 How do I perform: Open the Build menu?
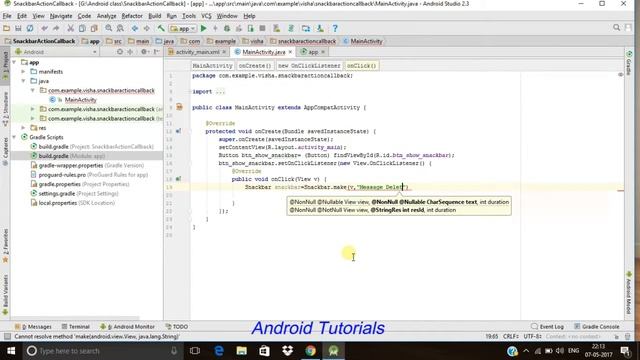(154, 16)
